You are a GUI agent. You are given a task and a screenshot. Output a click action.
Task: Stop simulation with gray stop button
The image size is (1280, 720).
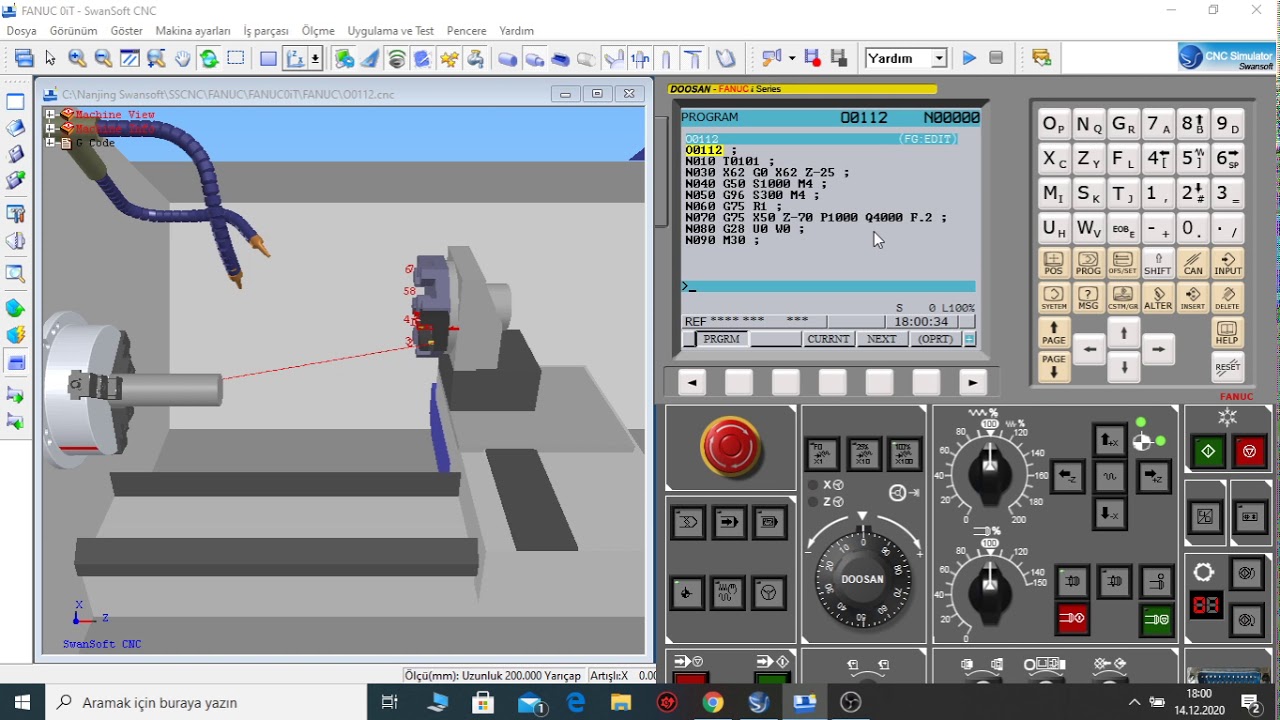pos(996,59)
